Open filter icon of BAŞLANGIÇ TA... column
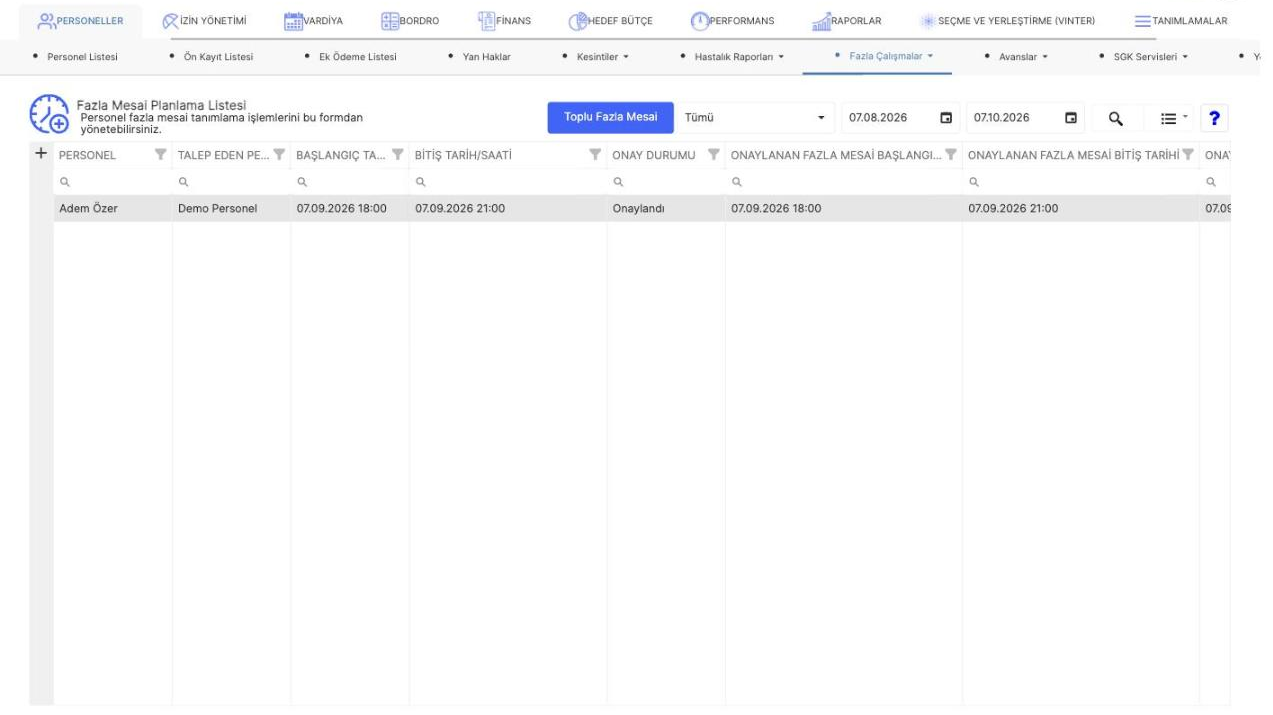1273x715 pixels. click(397, 154)
